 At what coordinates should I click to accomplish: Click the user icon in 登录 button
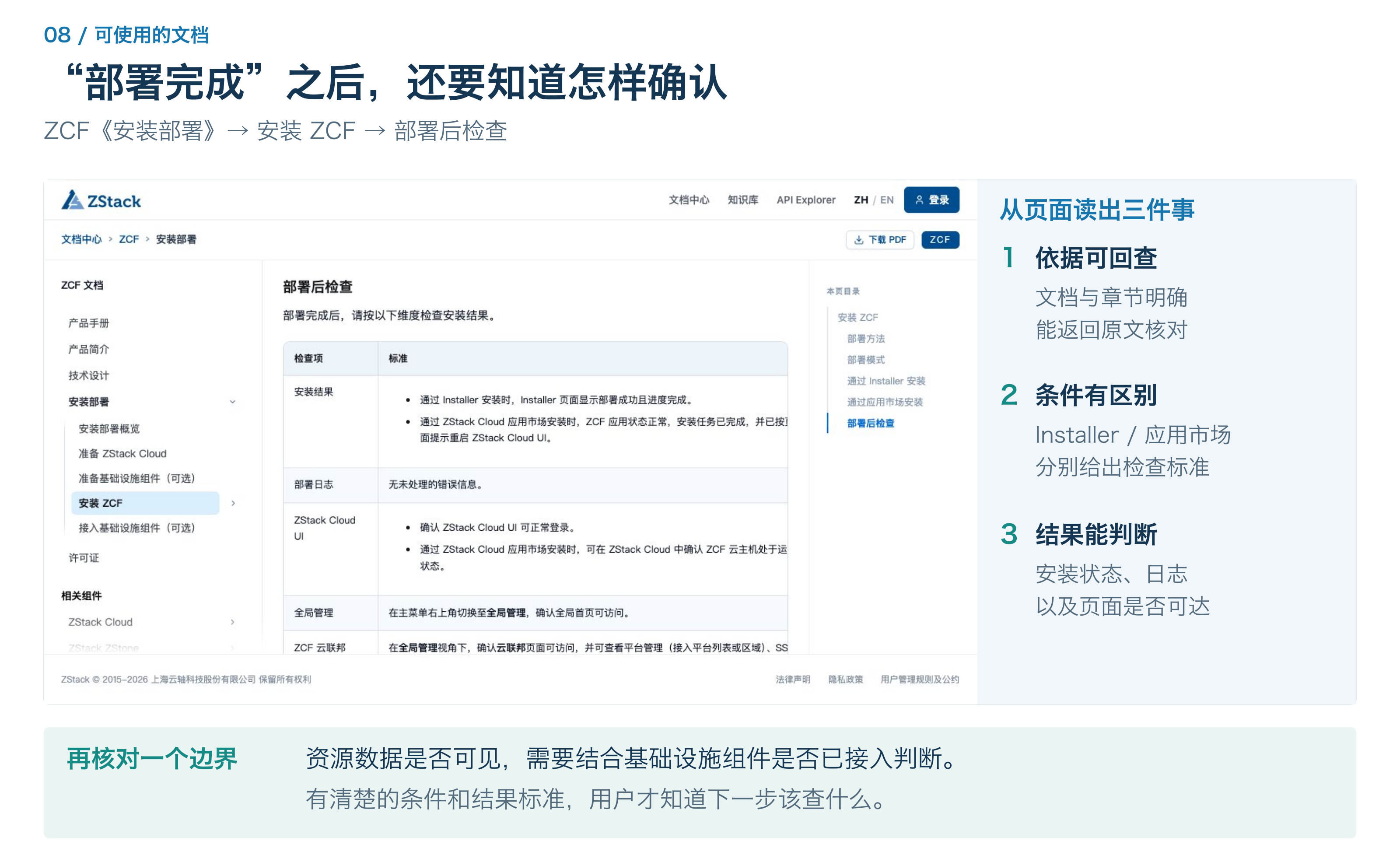click(x=919, y=200)
